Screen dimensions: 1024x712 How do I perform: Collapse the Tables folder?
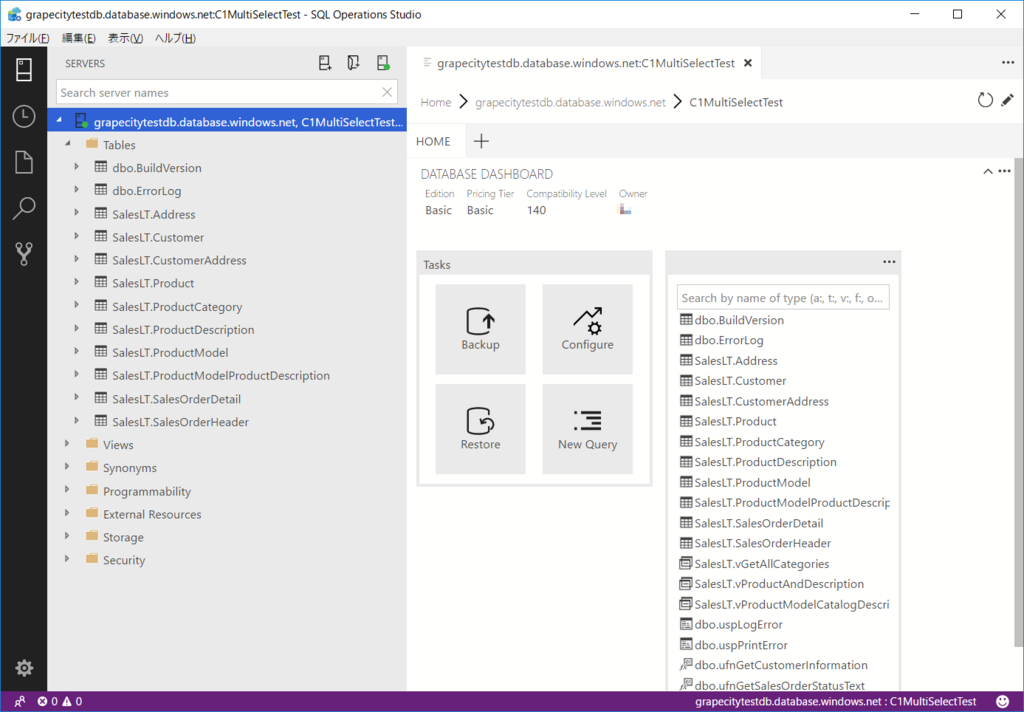[68, 143]
